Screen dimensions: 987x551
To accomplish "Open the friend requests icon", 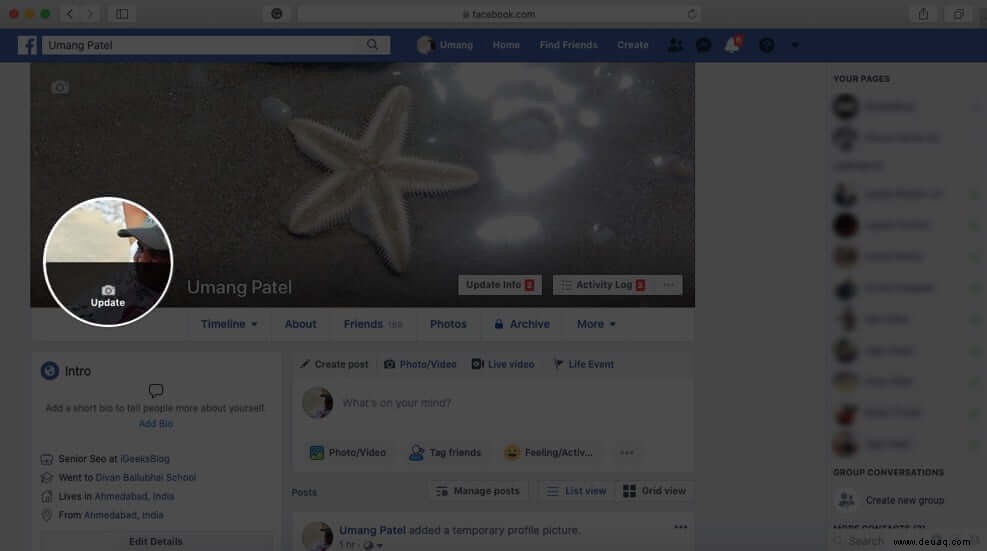I will [675, 45].
